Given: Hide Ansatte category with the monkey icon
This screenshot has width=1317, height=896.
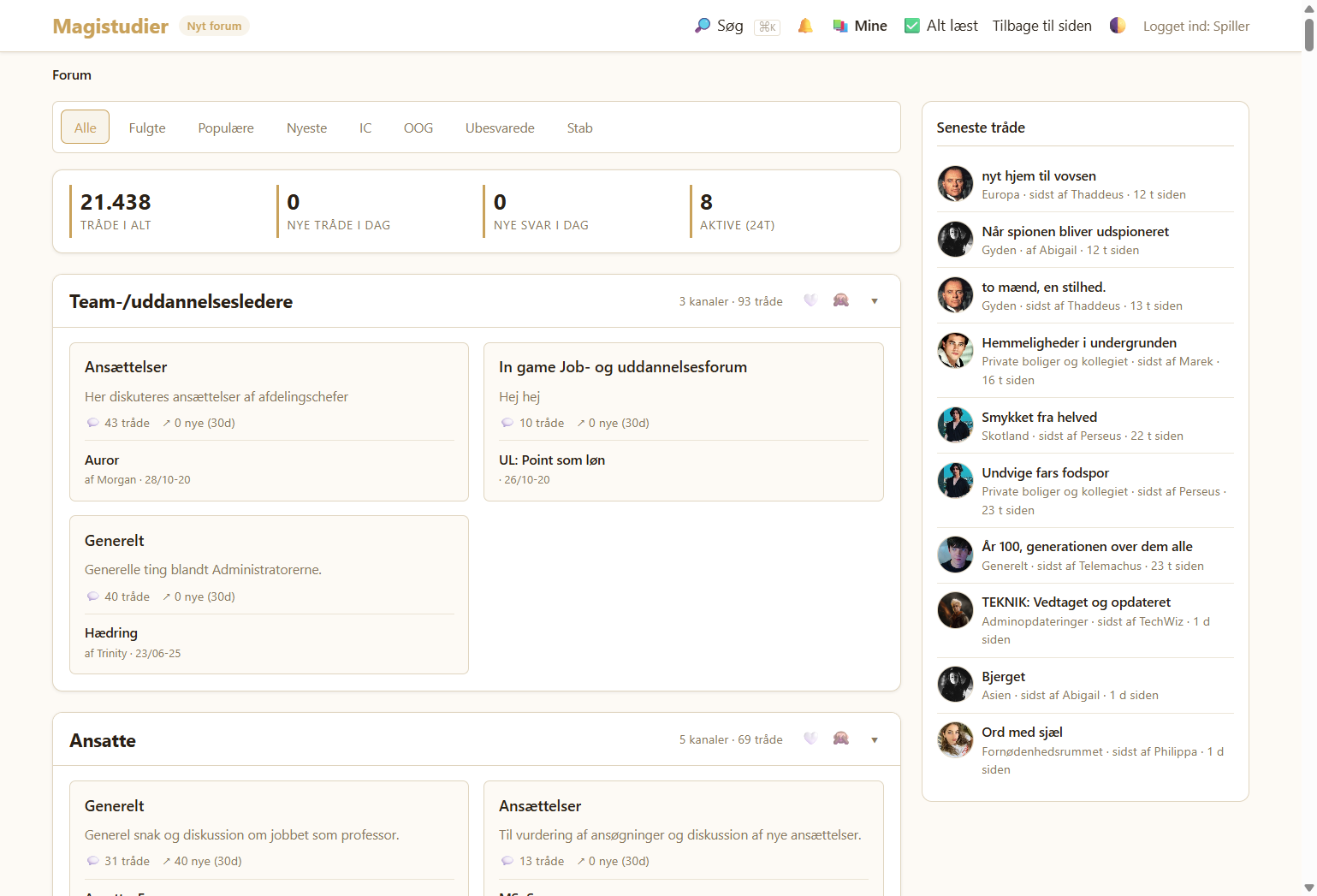Looking at the screenshot, I should click(x=841, y=739).
